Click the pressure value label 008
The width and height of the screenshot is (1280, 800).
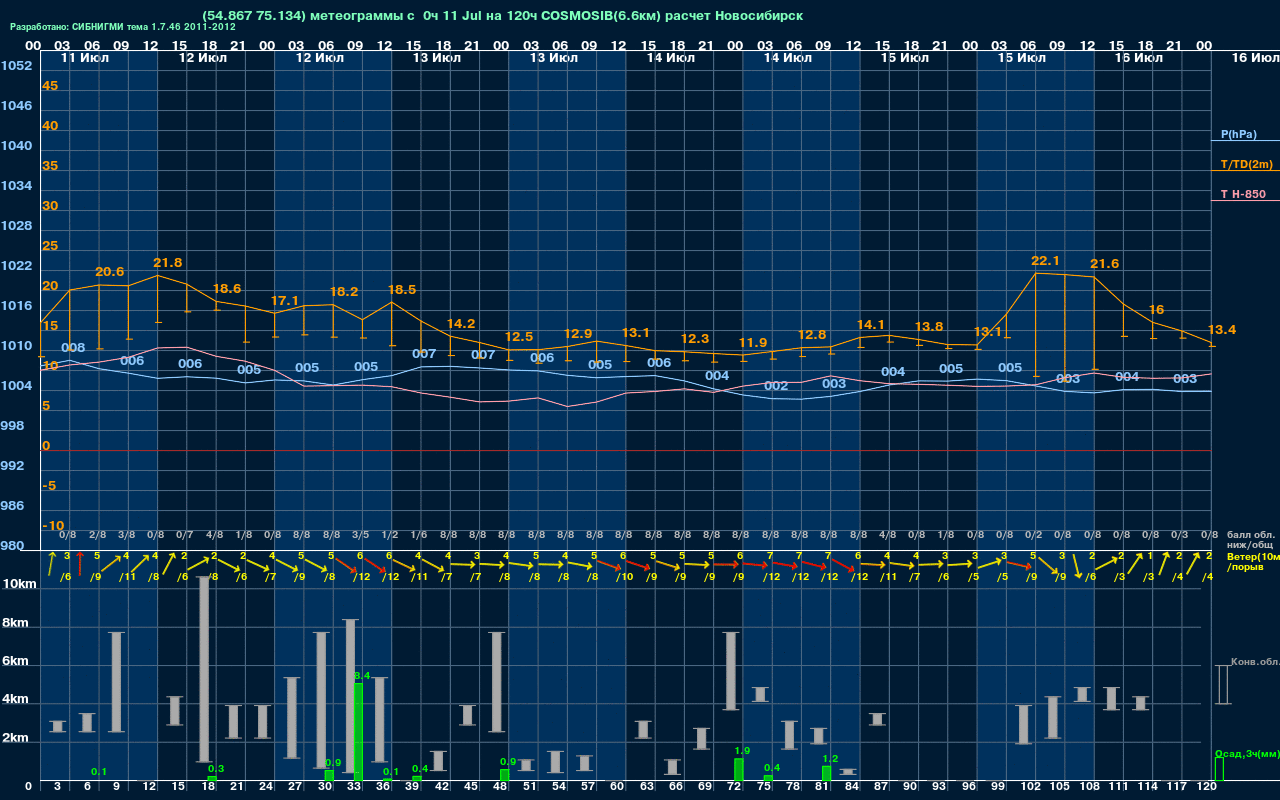pos(73,348)
